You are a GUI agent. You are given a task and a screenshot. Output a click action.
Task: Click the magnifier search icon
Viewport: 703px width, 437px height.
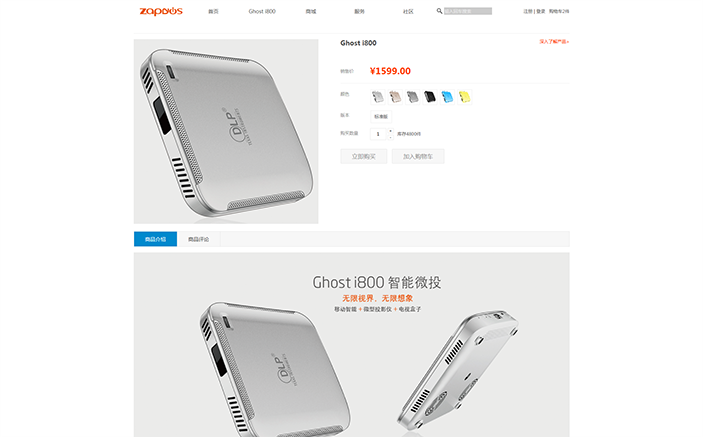point(439,11)
